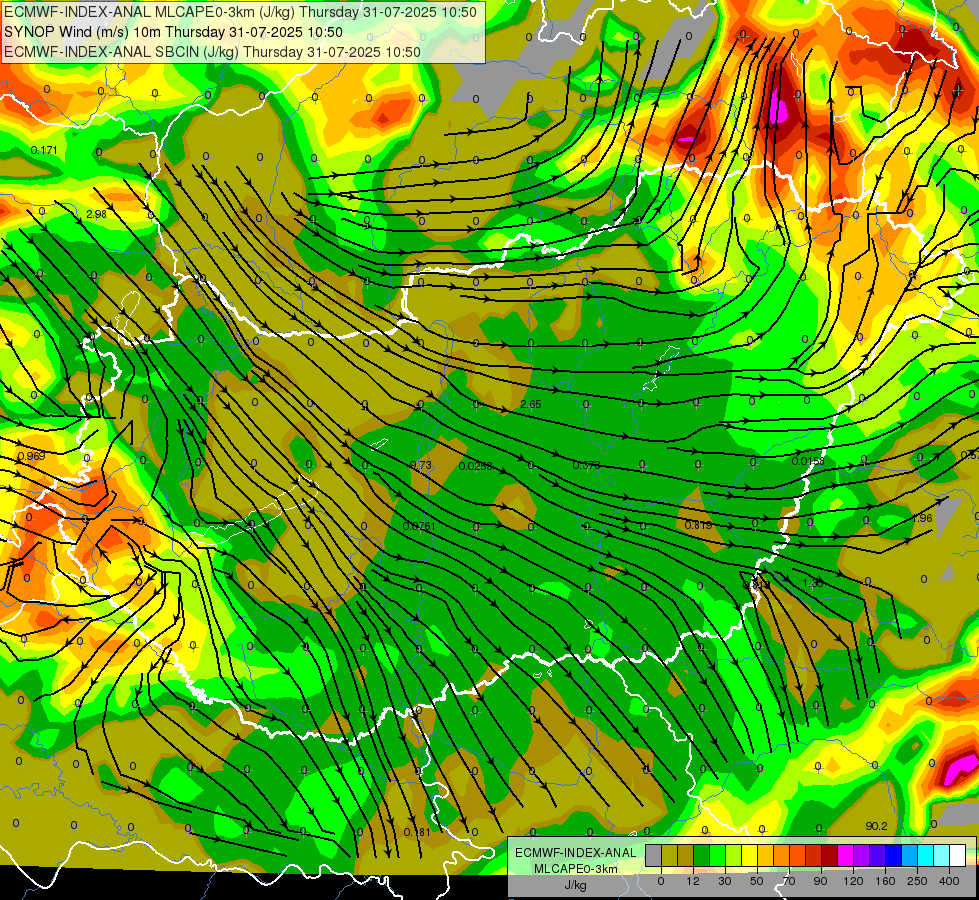Select the '30' tick label on the legend
This screenshot has height=900, width=979.
tap(725, 881)
